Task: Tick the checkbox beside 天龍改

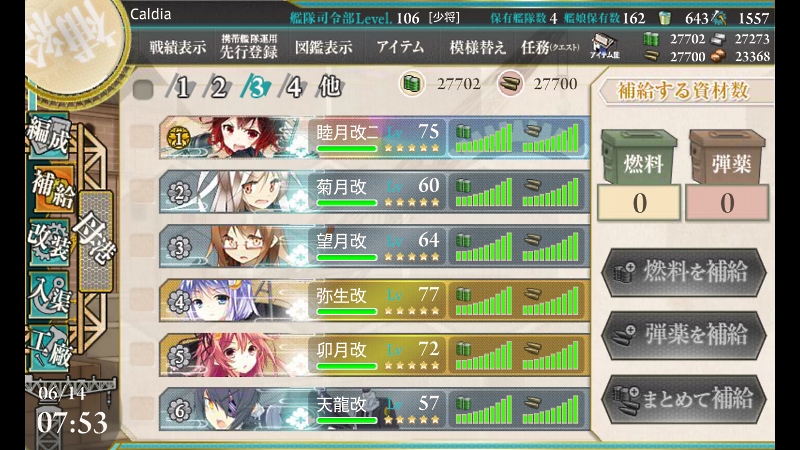Action: click(142, 409)
